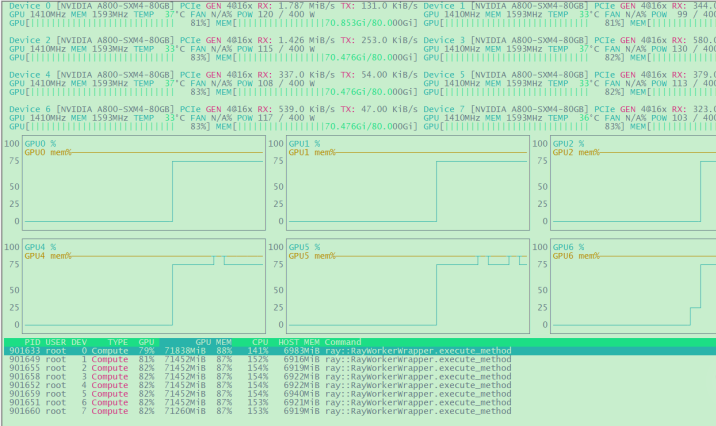Click the POW 117 / 400 W reading
This screenshot has width=716, height=426.
click(x=276, y=118)
